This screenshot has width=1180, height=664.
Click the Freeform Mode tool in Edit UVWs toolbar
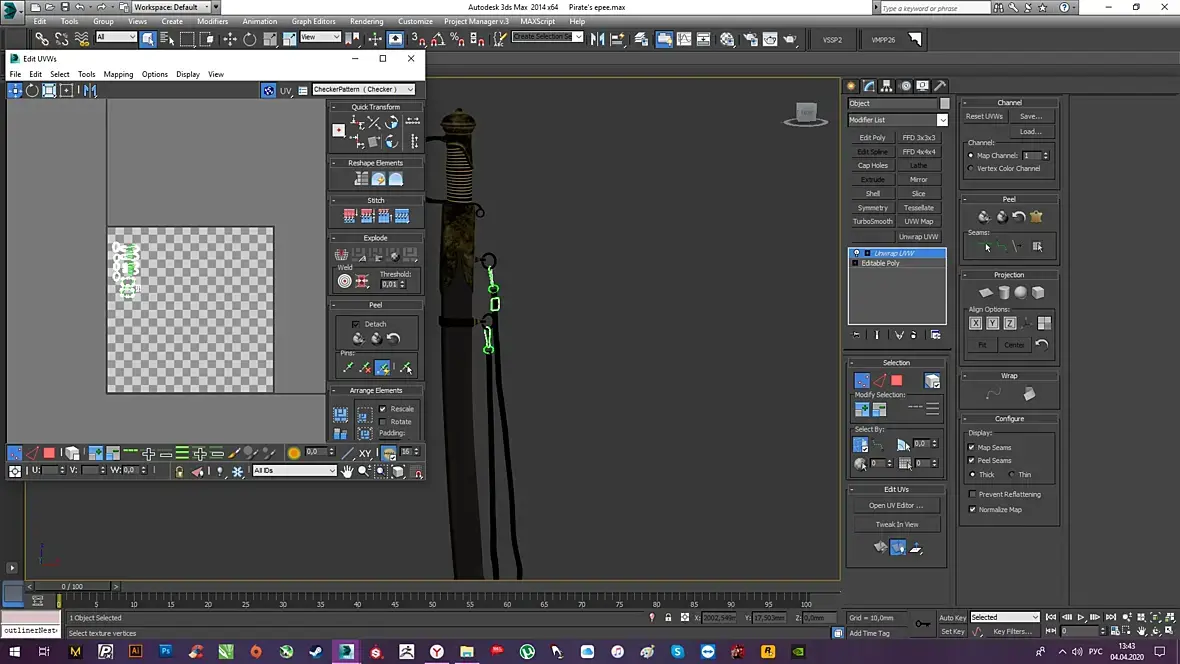click(x=66, y=90)
